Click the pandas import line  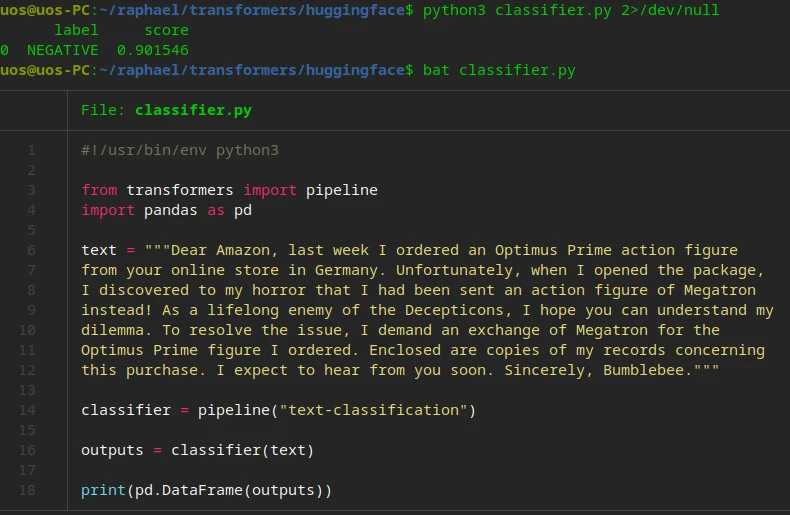[x=166, y=210]
